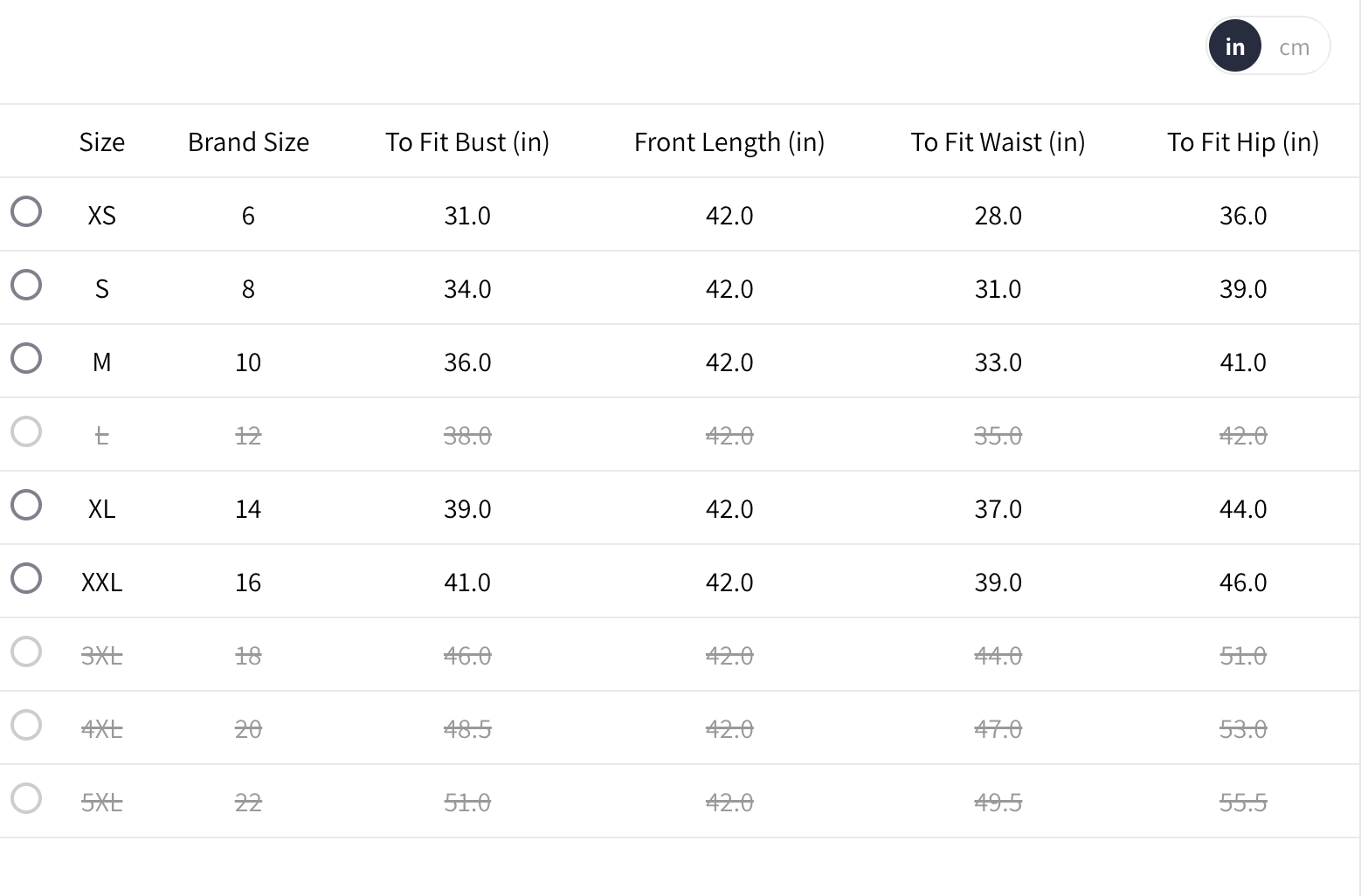This screenshot has height=896, width=1361.
Task: Click the unavailable 5XL radio button
Action: 26,798
